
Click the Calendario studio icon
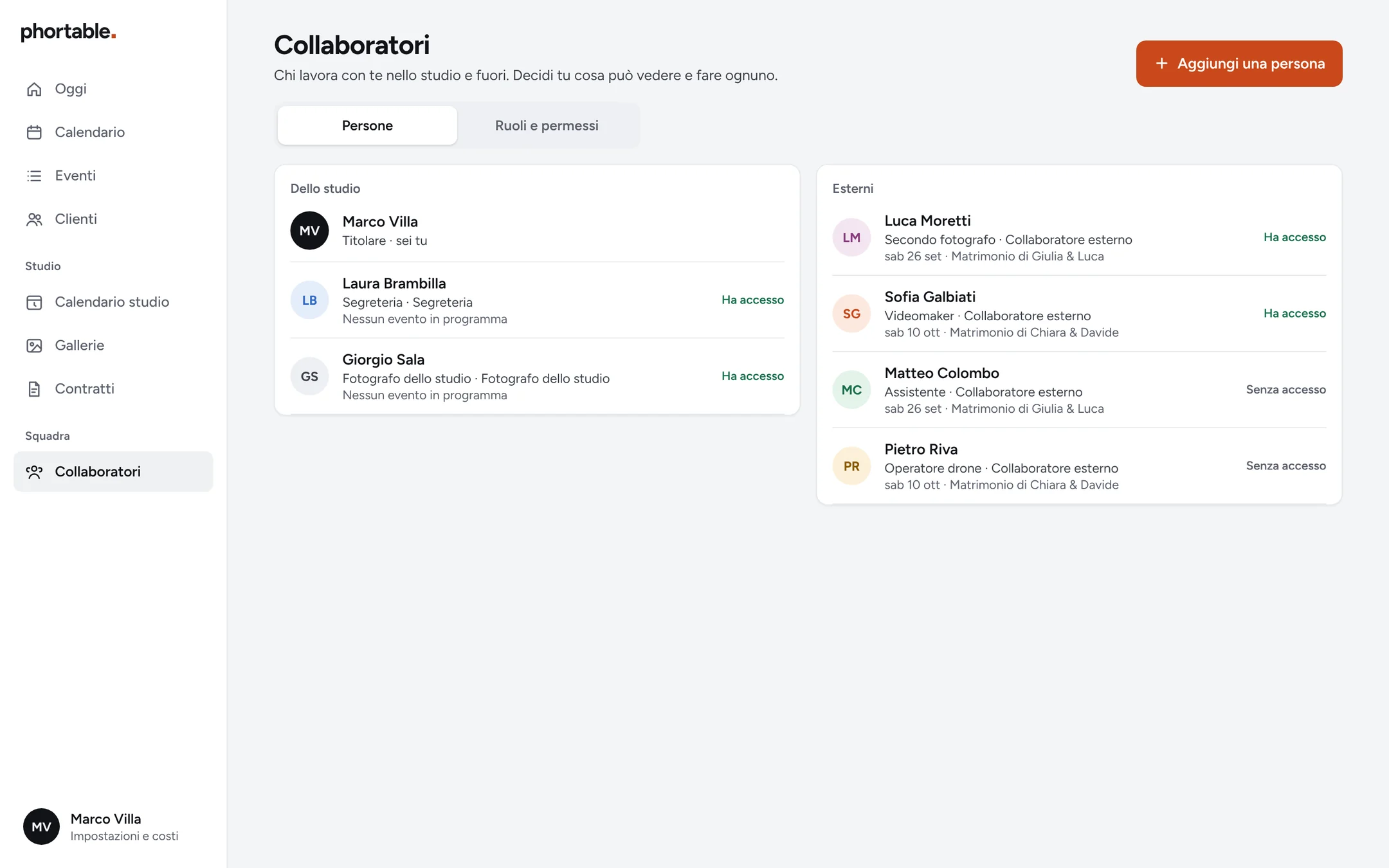(x=34, y=302)
